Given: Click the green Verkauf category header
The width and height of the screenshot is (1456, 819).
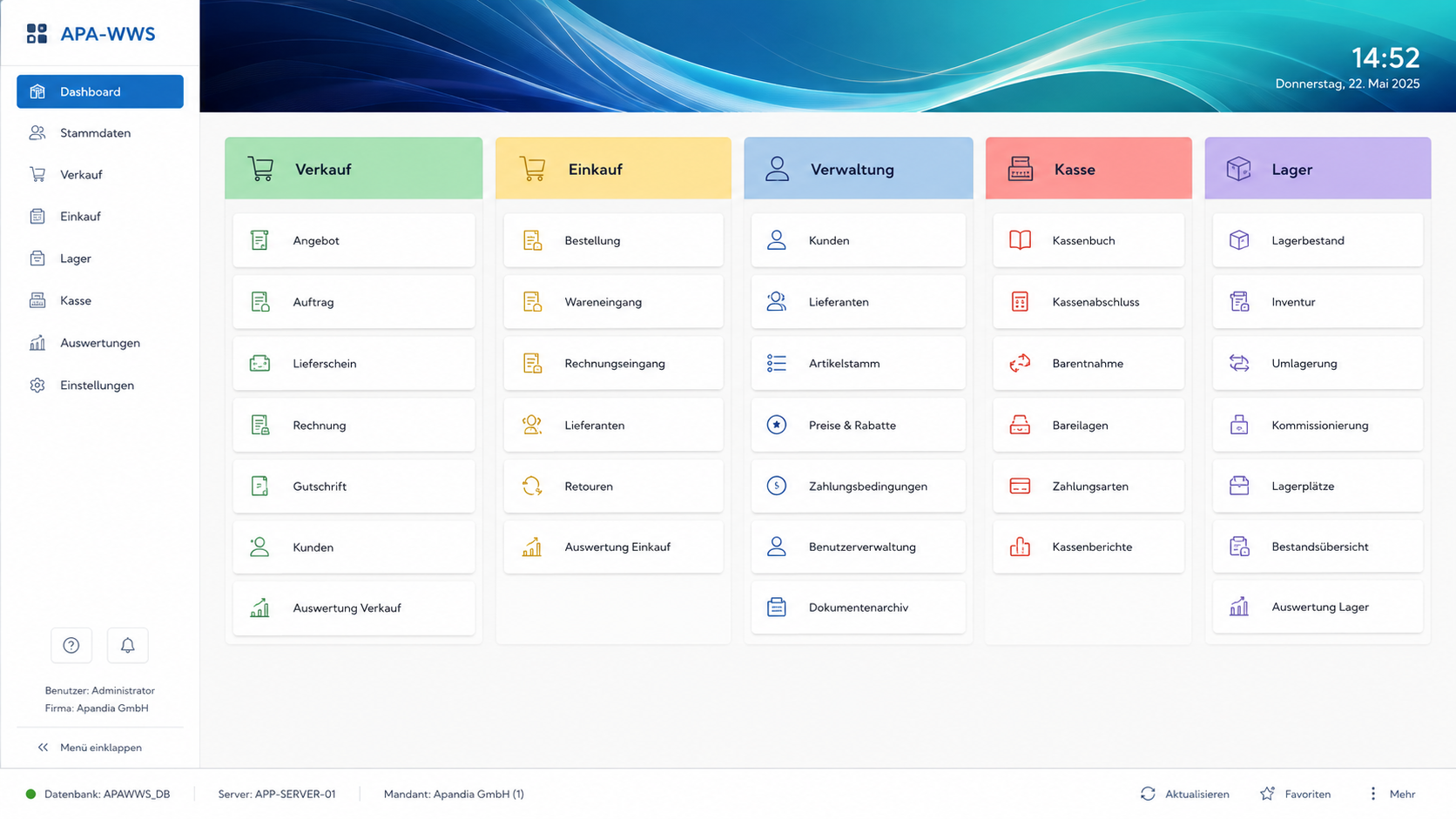Looking at the screenshot, I should pyautogui.click(x=354, y=168).
